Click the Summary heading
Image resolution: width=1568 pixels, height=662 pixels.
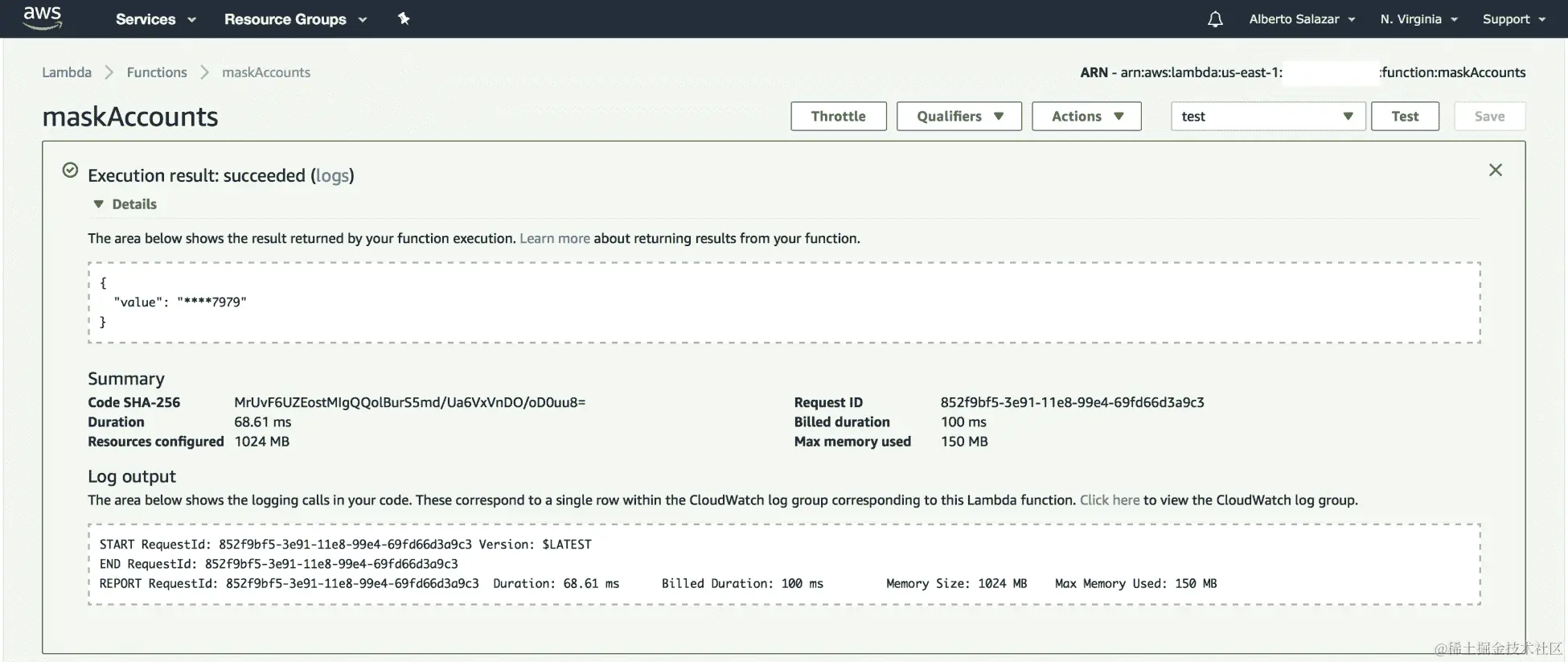click(126, 379)
